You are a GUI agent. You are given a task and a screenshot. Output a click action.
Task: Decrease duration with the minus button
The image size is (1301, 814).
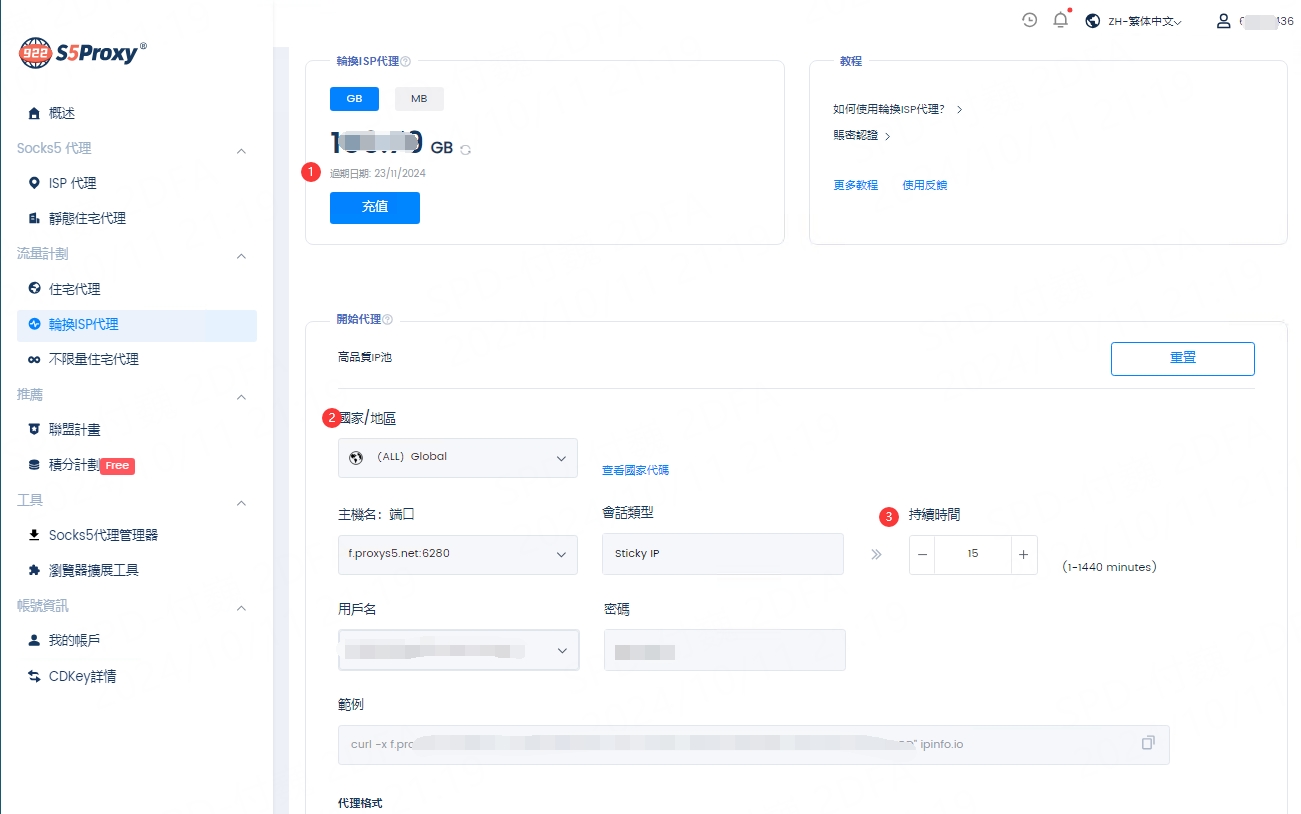click(x=922, y=554)
